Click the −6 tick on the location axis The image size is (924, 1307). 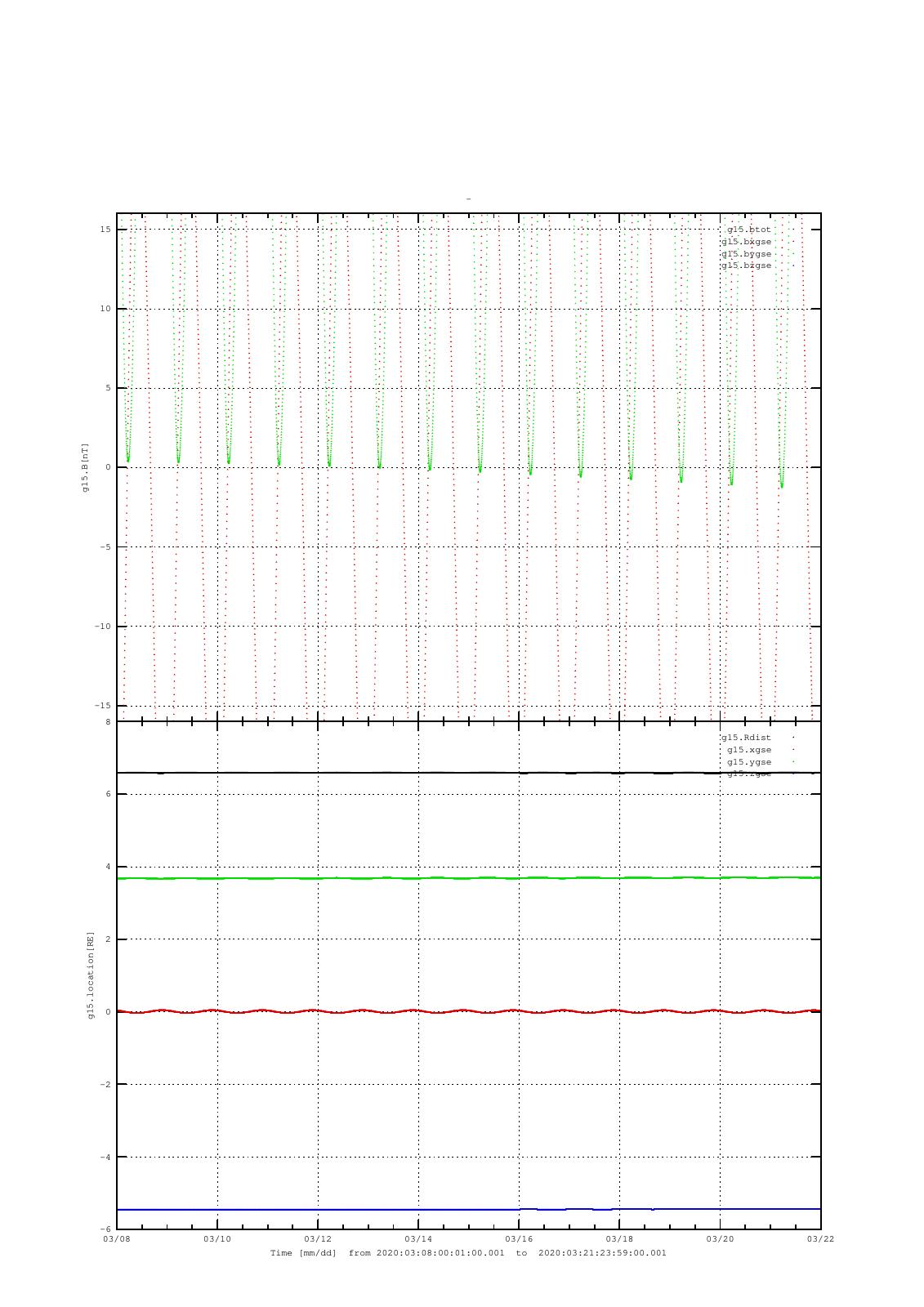tap(105, 1229)
